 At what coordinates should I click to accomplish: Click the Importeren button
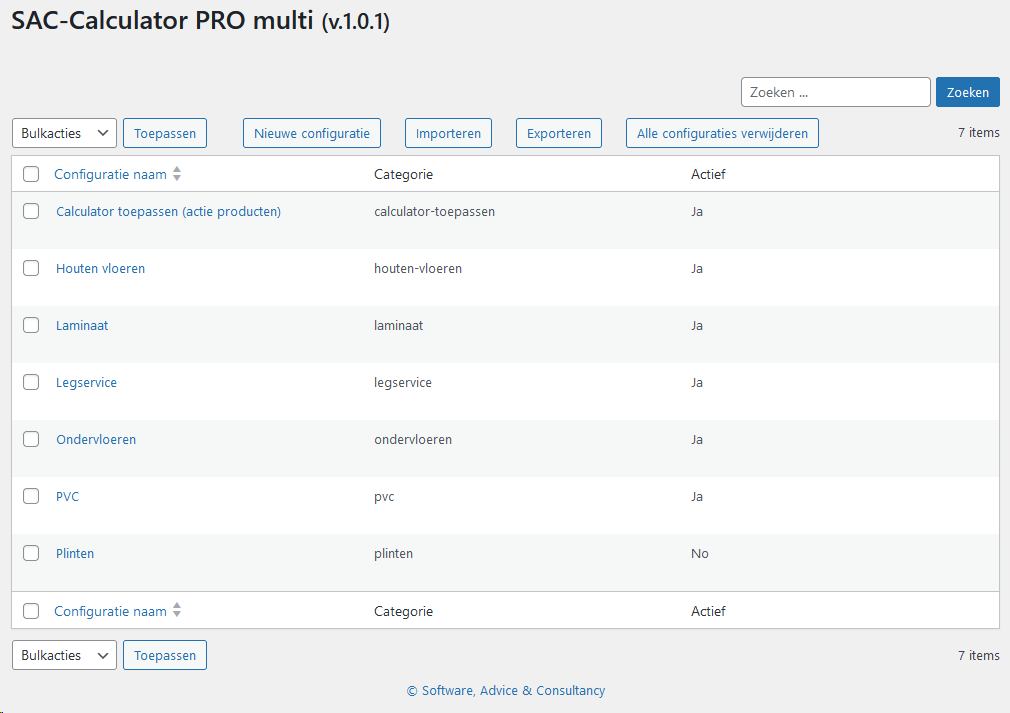448,133
